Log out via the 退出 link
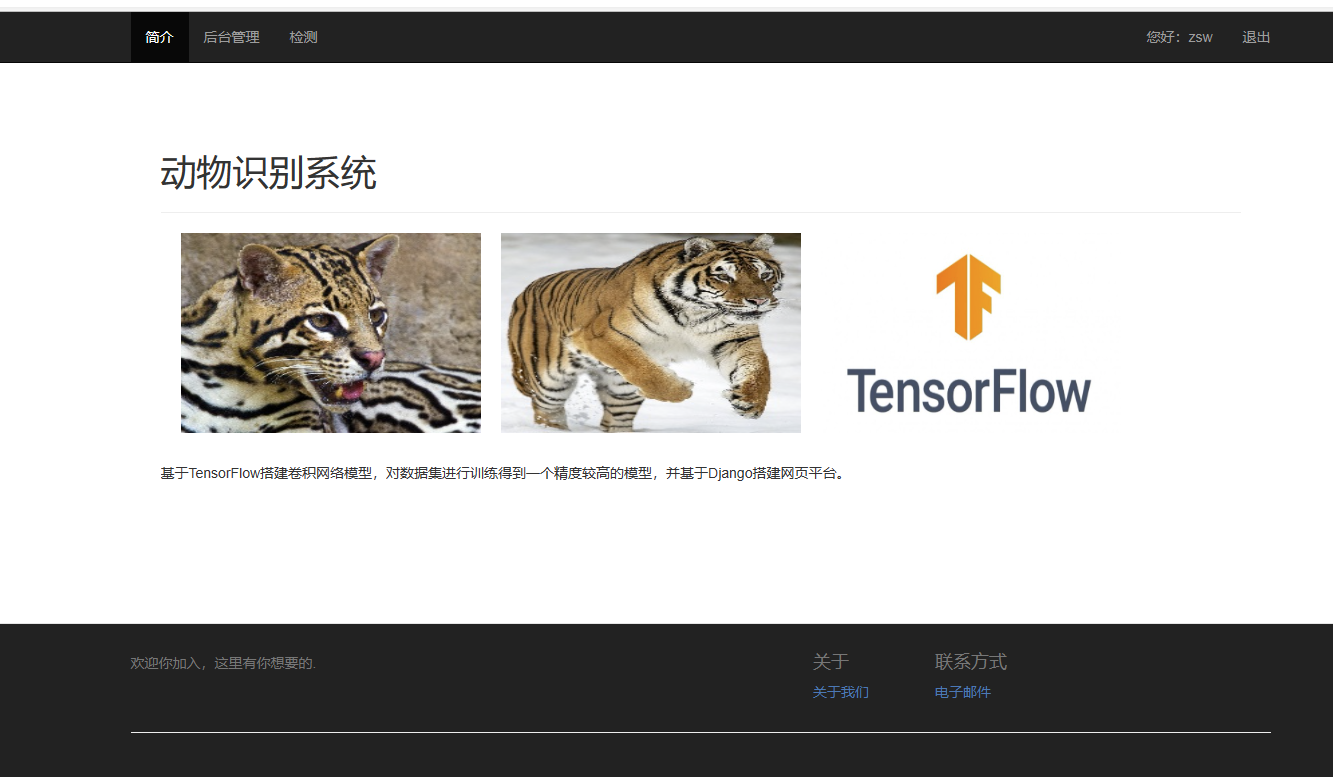Screen dimensions: 1333x777 1256,37
